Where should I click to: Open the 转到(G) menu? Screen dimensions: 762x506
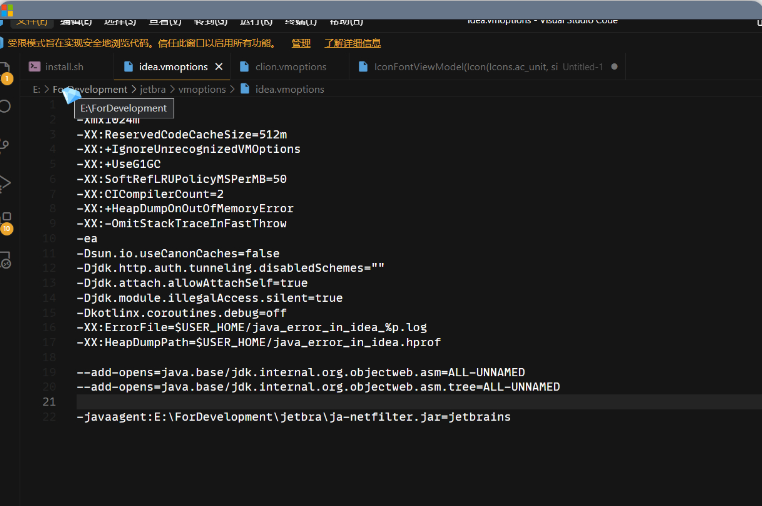210,21
